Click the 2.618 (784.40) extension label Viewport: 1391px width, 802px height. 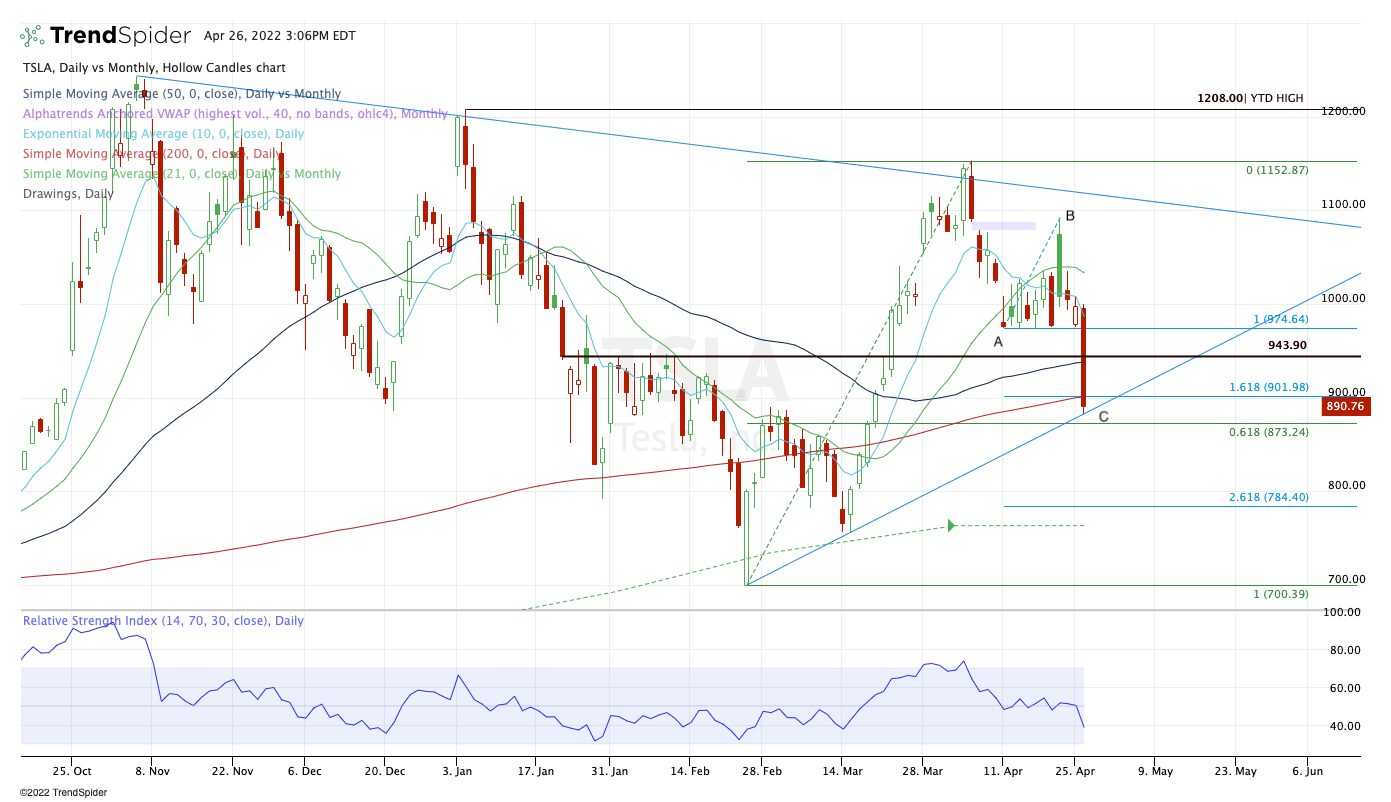[x=1269, y=497]
